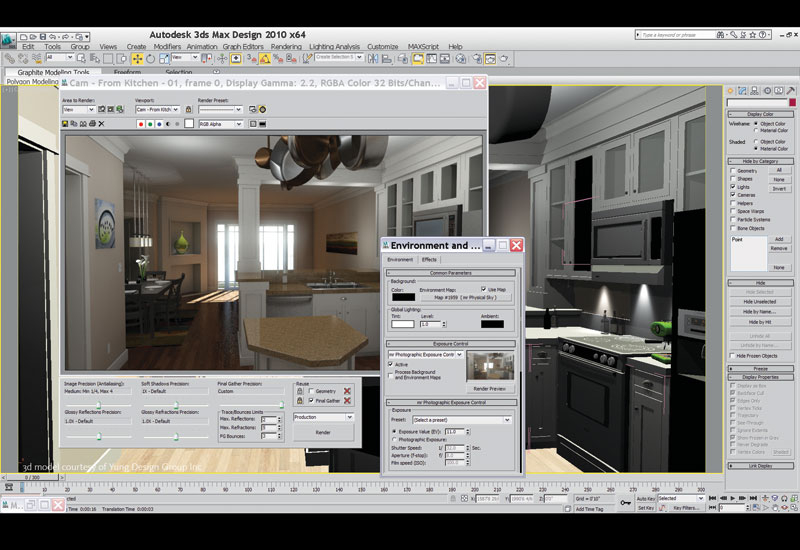This screenshot has height=550, width=800.
Task: Open the MAXScript menu
Action: point(423,46)
